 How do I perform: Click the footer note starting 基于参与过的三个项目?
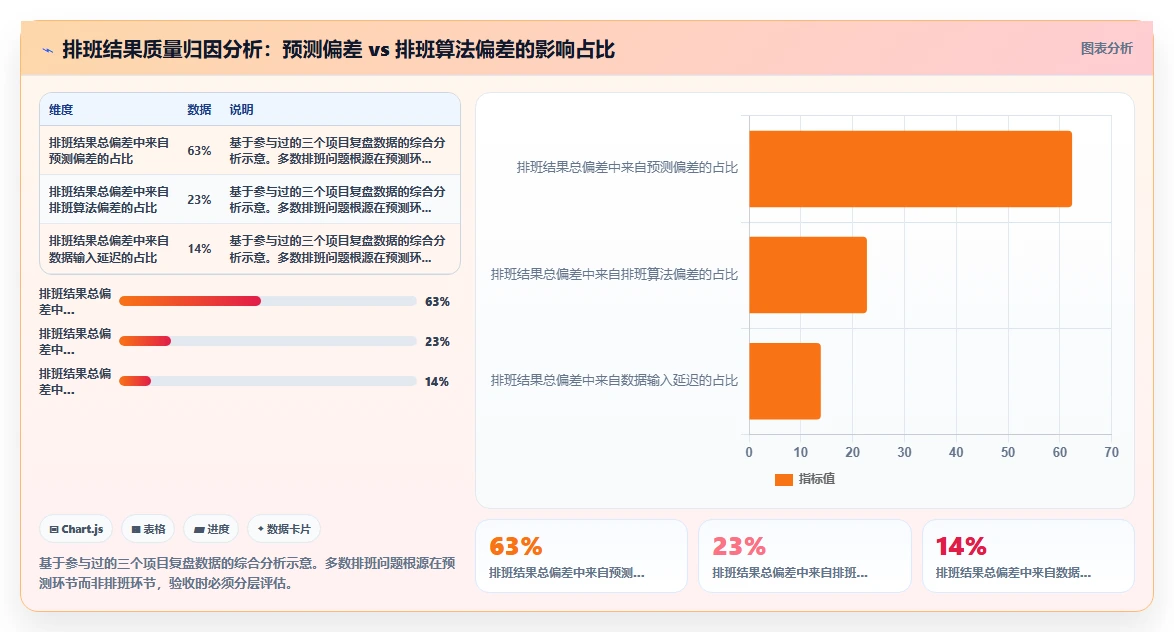(x=247, y=573)
